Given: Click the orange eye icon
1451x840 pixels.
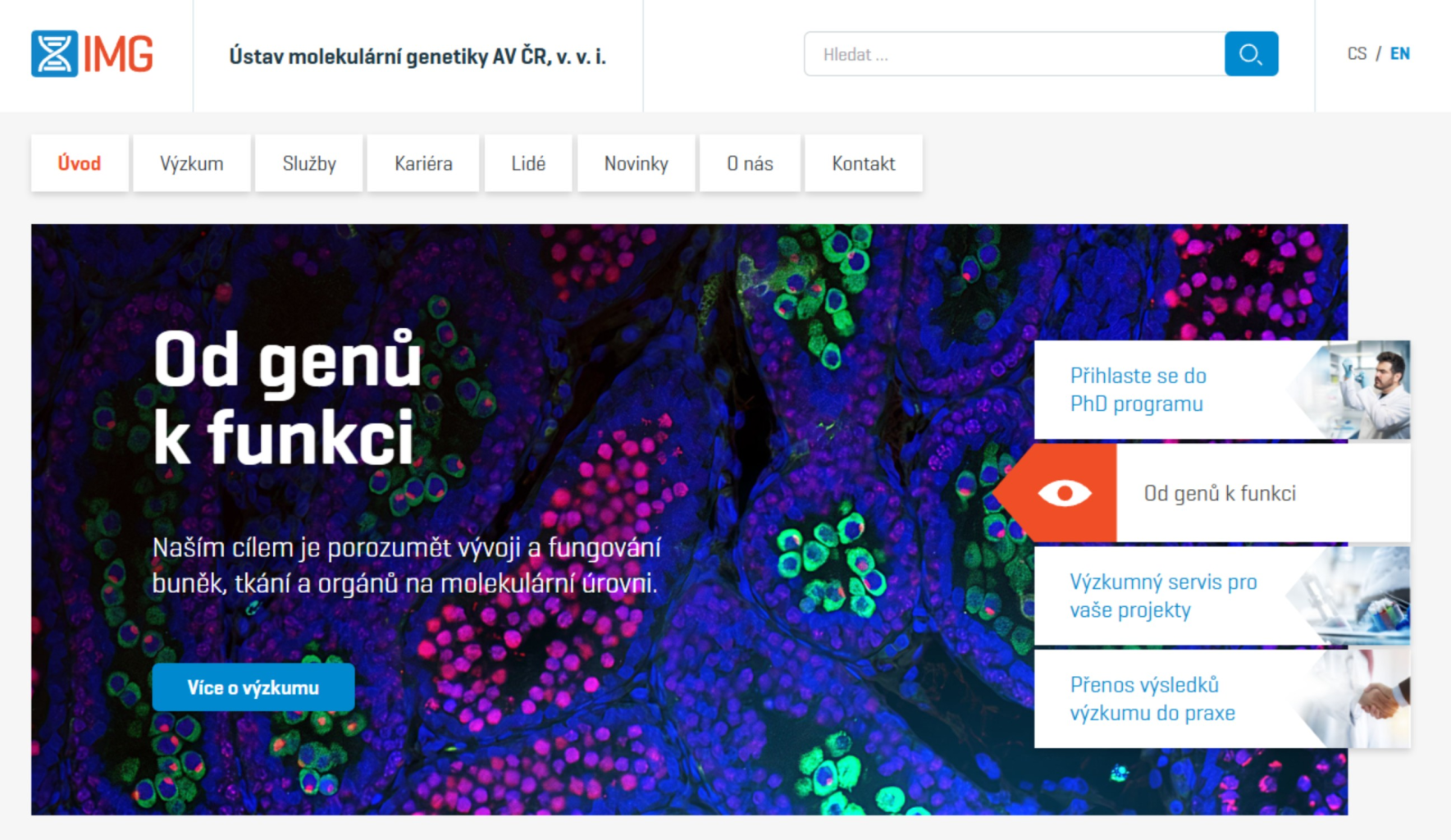Looking at the screenshot, I should pyautogui.click(x=1064, y=493).
